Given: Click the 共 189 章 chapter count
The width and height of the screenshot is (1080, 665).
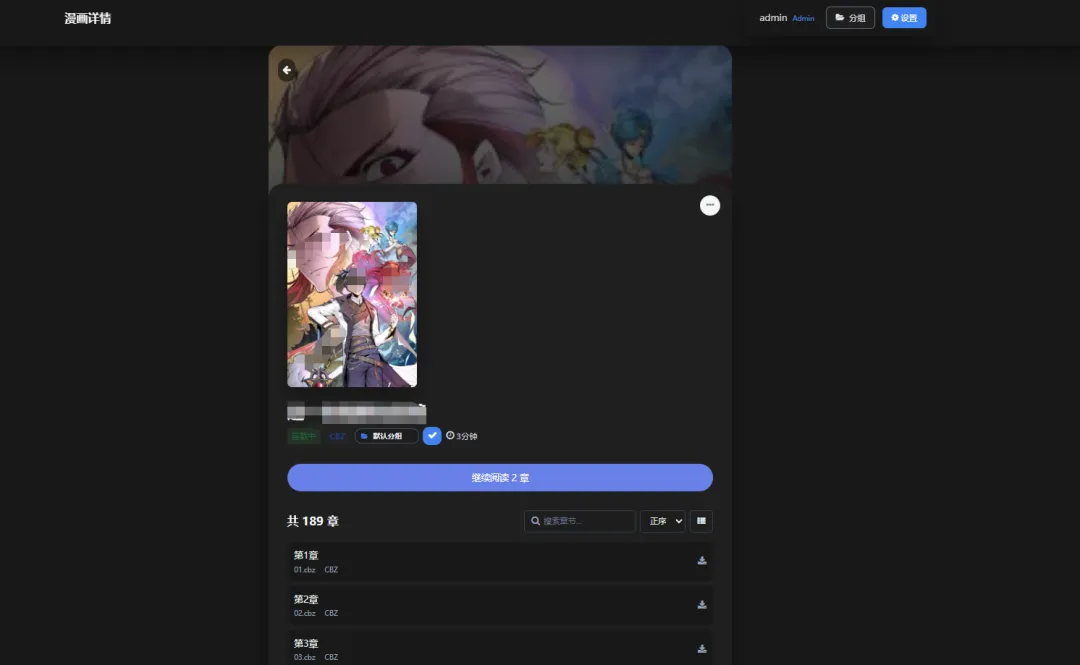Looking at the screenshot, I should click(x=313, y=521).
